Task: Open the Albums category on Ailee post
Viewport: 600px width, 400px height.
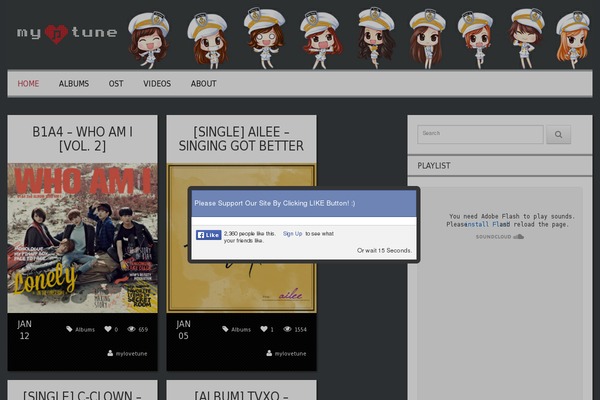Action: click(x=241, y=329)
